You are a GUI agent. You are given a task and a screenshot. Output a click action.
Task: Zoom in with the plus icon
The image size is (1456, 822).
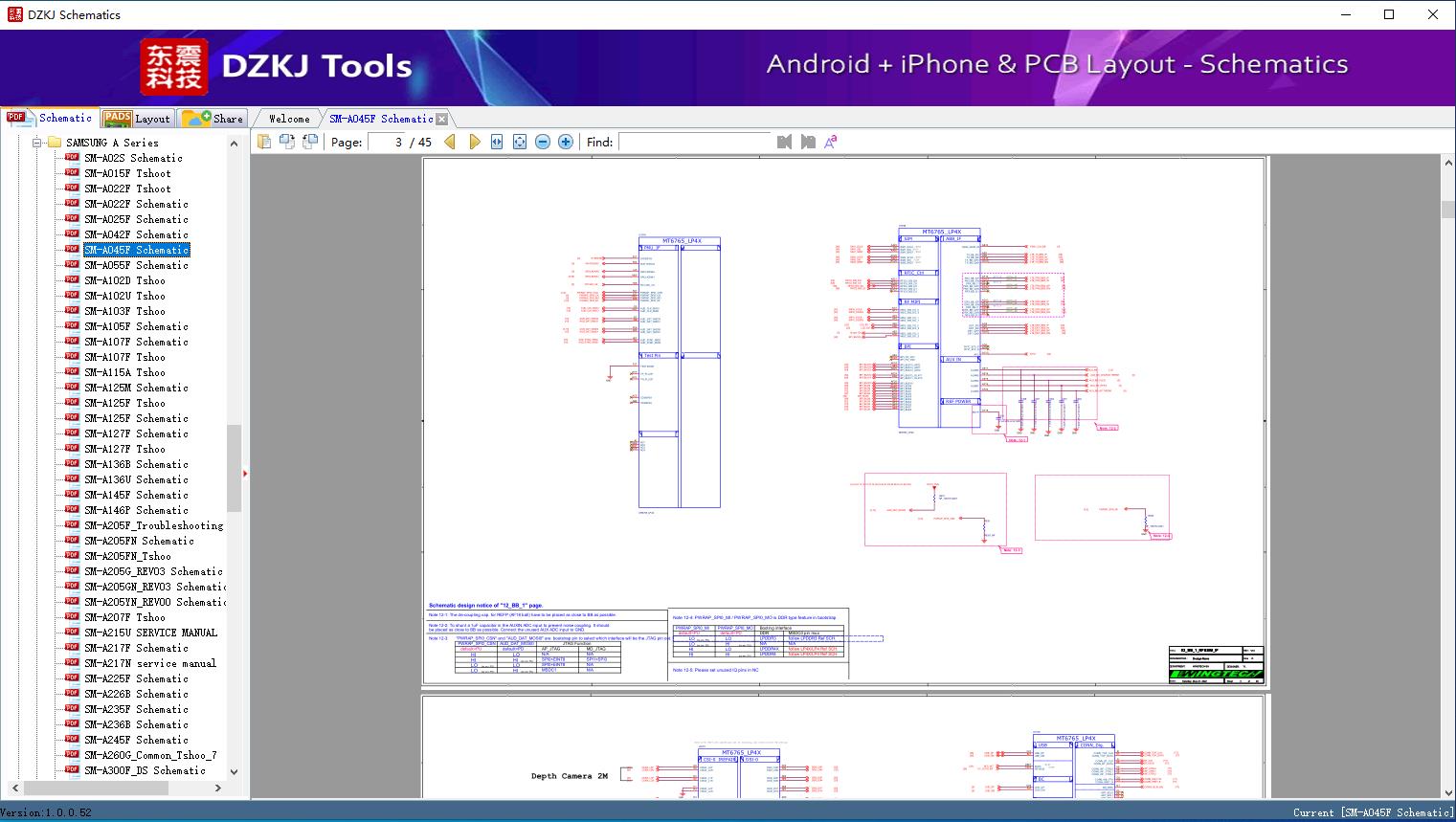tap(566, 142)
